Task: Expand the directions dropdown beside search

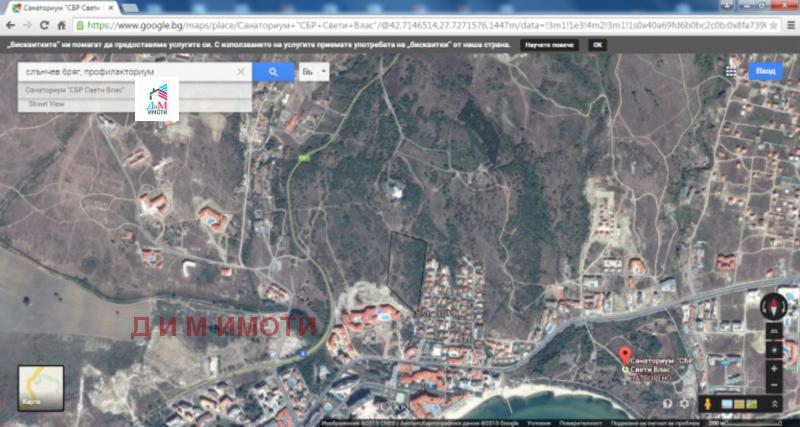Action: click(x=314, y=72)
